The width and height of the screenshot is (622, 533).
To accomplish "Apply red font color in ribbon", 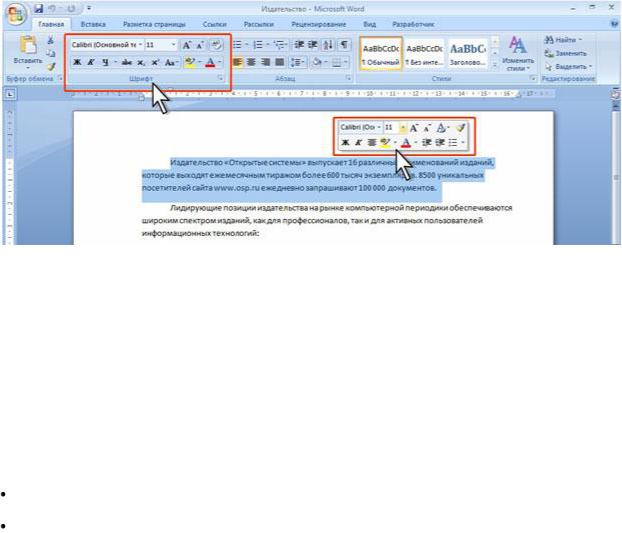I will click(210, 62).
